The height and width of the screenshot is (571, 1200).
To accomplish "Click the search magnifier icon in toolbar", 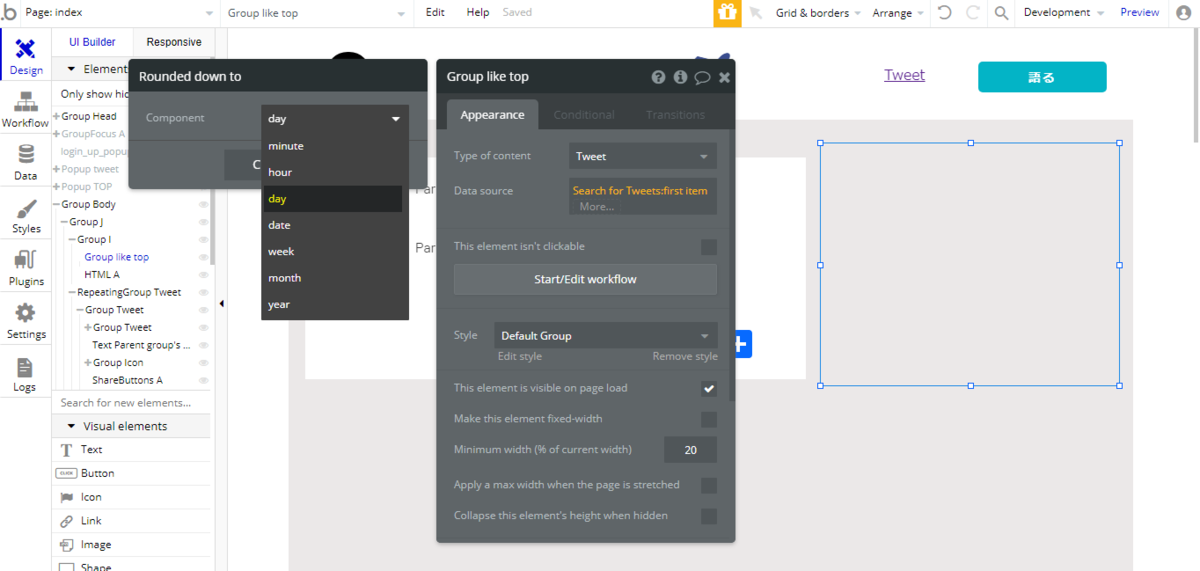I will click(1001, 13).
